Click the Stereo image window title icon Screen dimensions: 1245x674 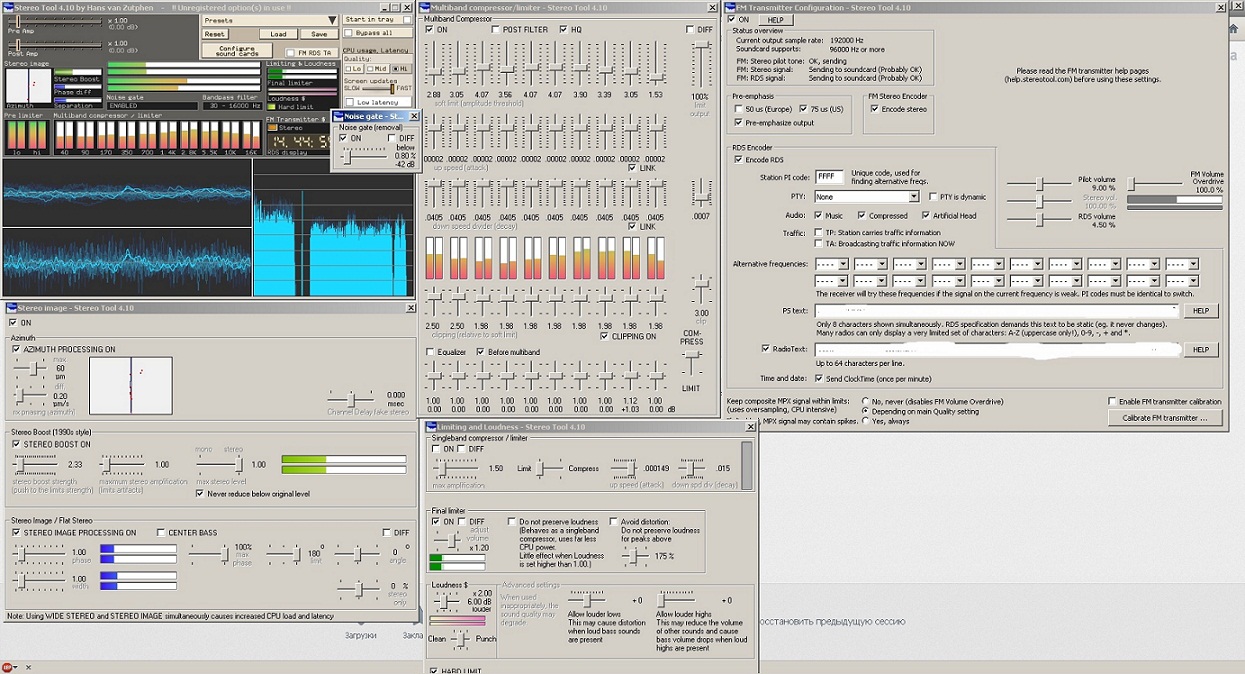pos(10,308)
